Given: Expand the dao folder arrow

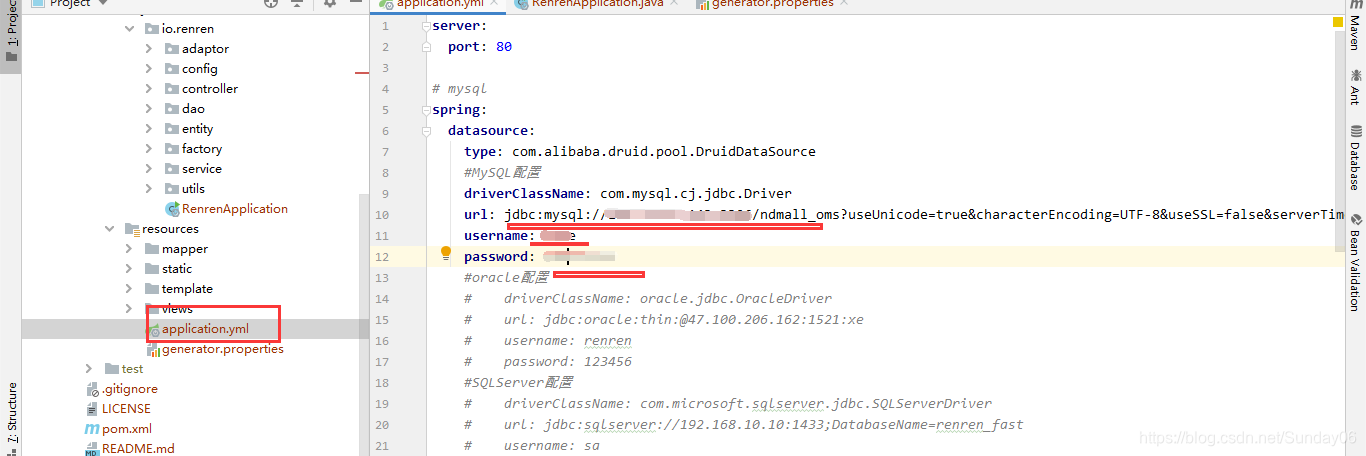Looking at the screenshot, I should pos(149,109).
